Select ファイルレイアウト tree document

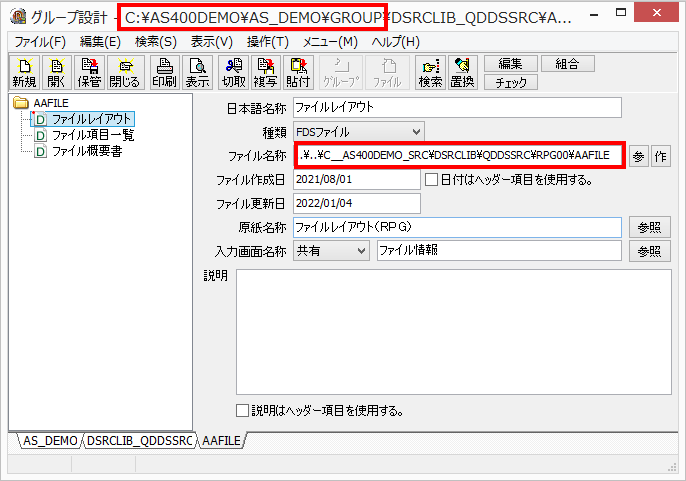coord(84,119)
